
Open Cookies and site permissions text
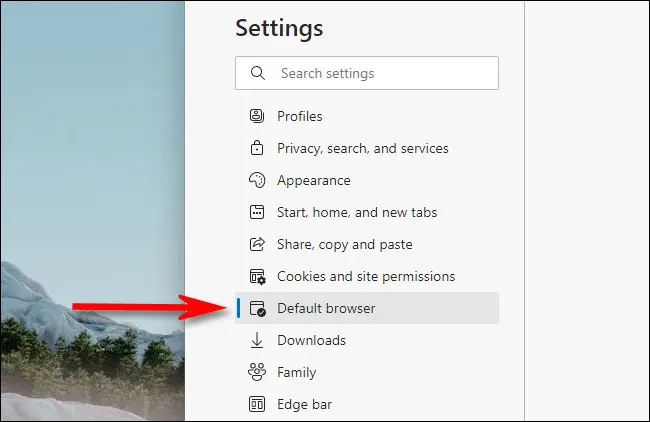pyautogui.click(x=366, y=276)
